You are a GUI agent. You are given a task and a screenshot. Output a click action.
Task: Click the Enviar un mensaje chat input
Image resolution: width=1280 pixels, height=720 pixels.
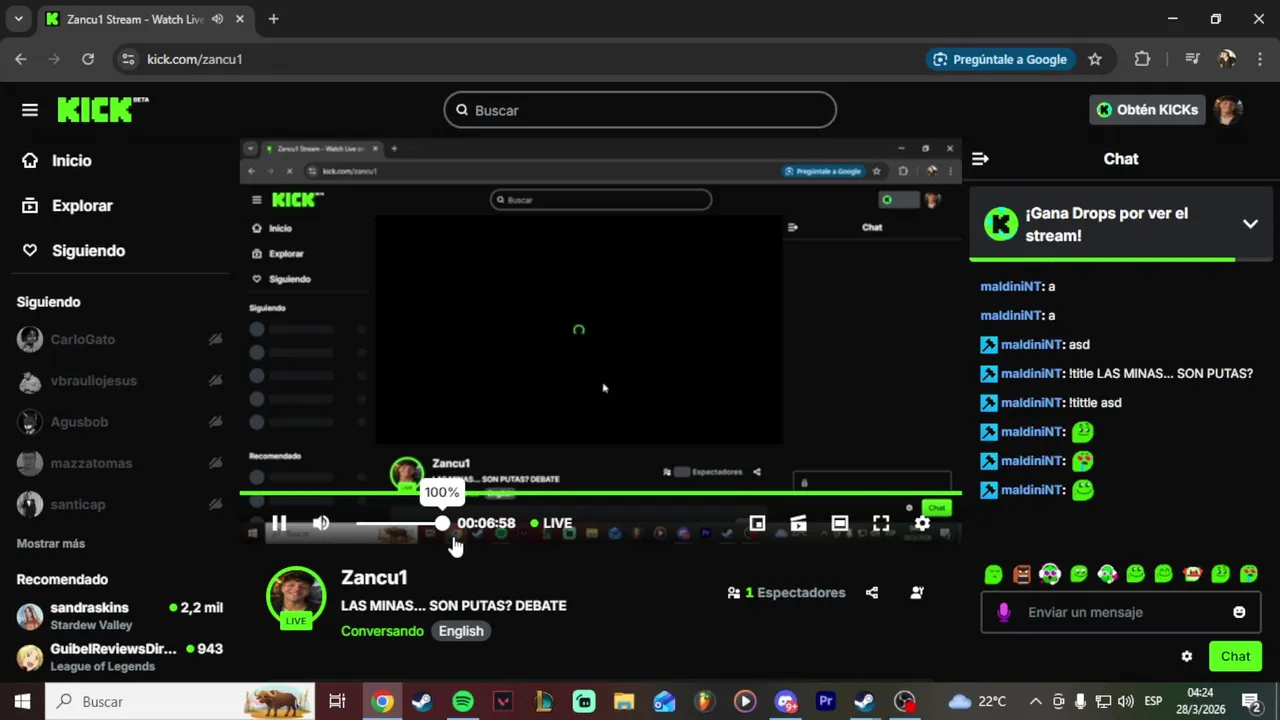point(1120,612)
